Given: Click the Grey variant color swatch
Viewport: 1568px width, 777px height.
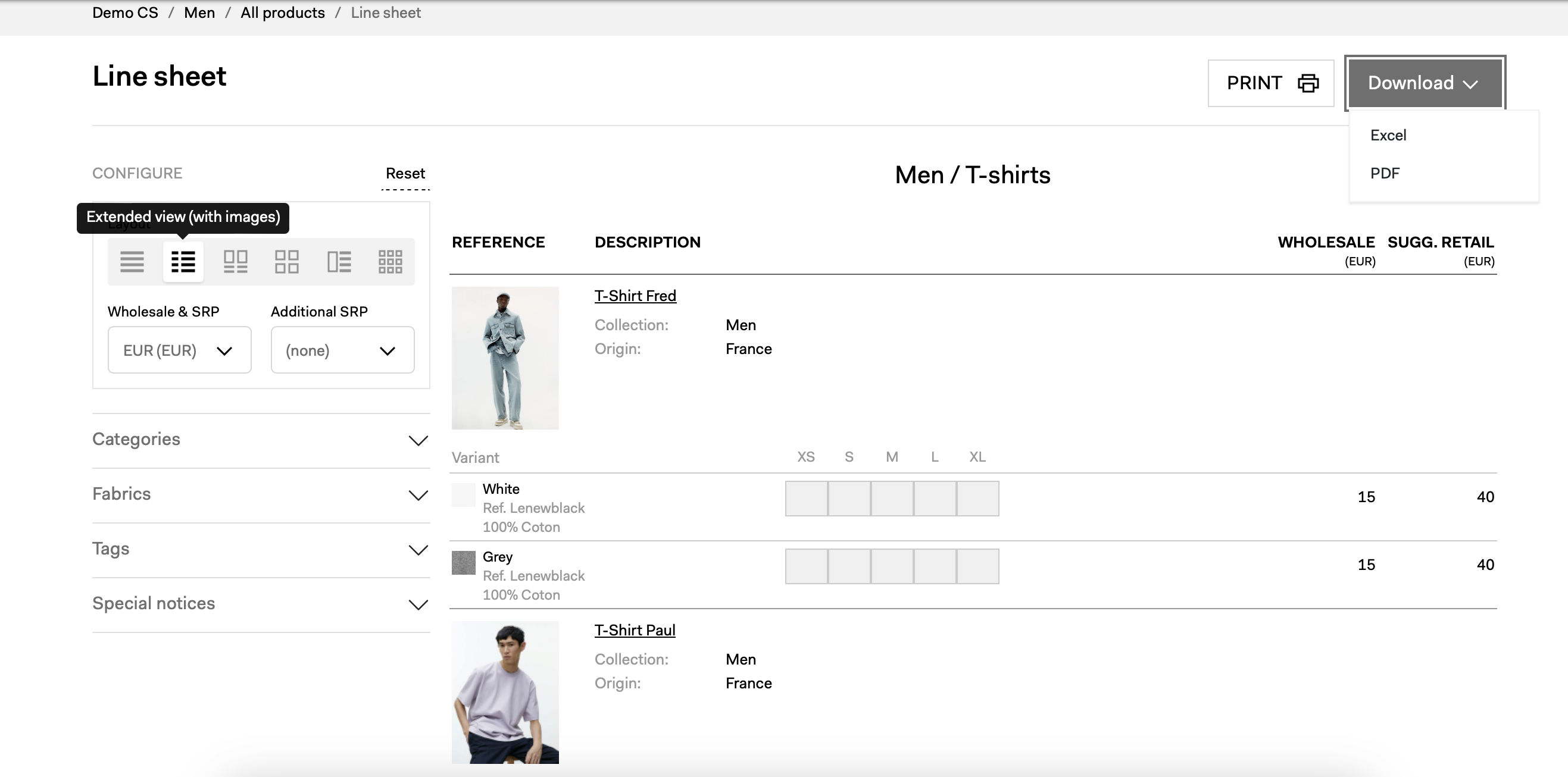Looking at the screenshot, I should (x=463, y=563).
